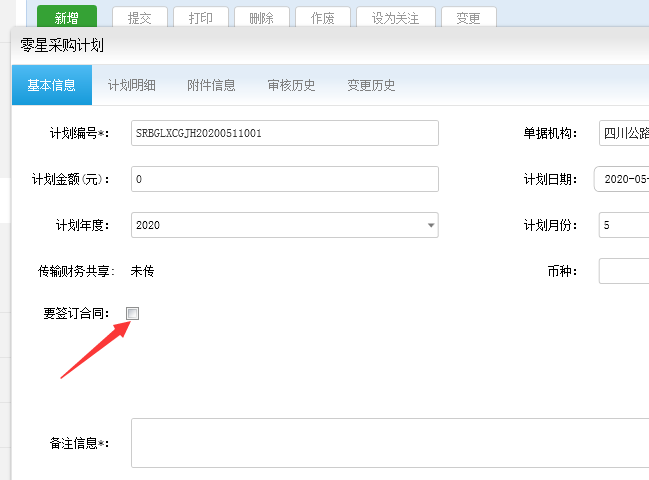Switch to the 计划明细 tab
649x480 pixels.
tap(132, 85)
